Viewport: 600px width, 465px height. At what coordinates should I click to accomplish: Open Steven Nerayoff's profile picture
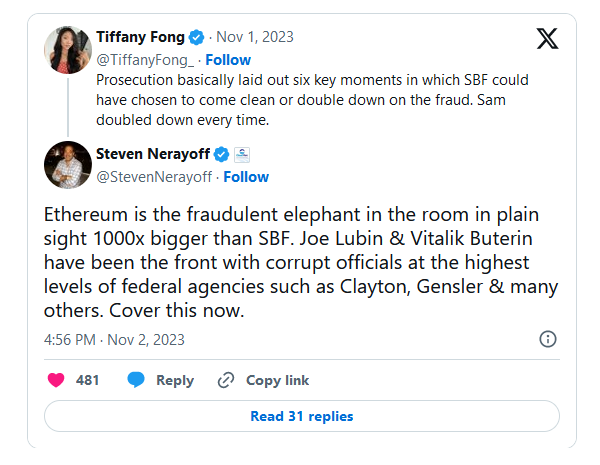(x=68, y=165)
